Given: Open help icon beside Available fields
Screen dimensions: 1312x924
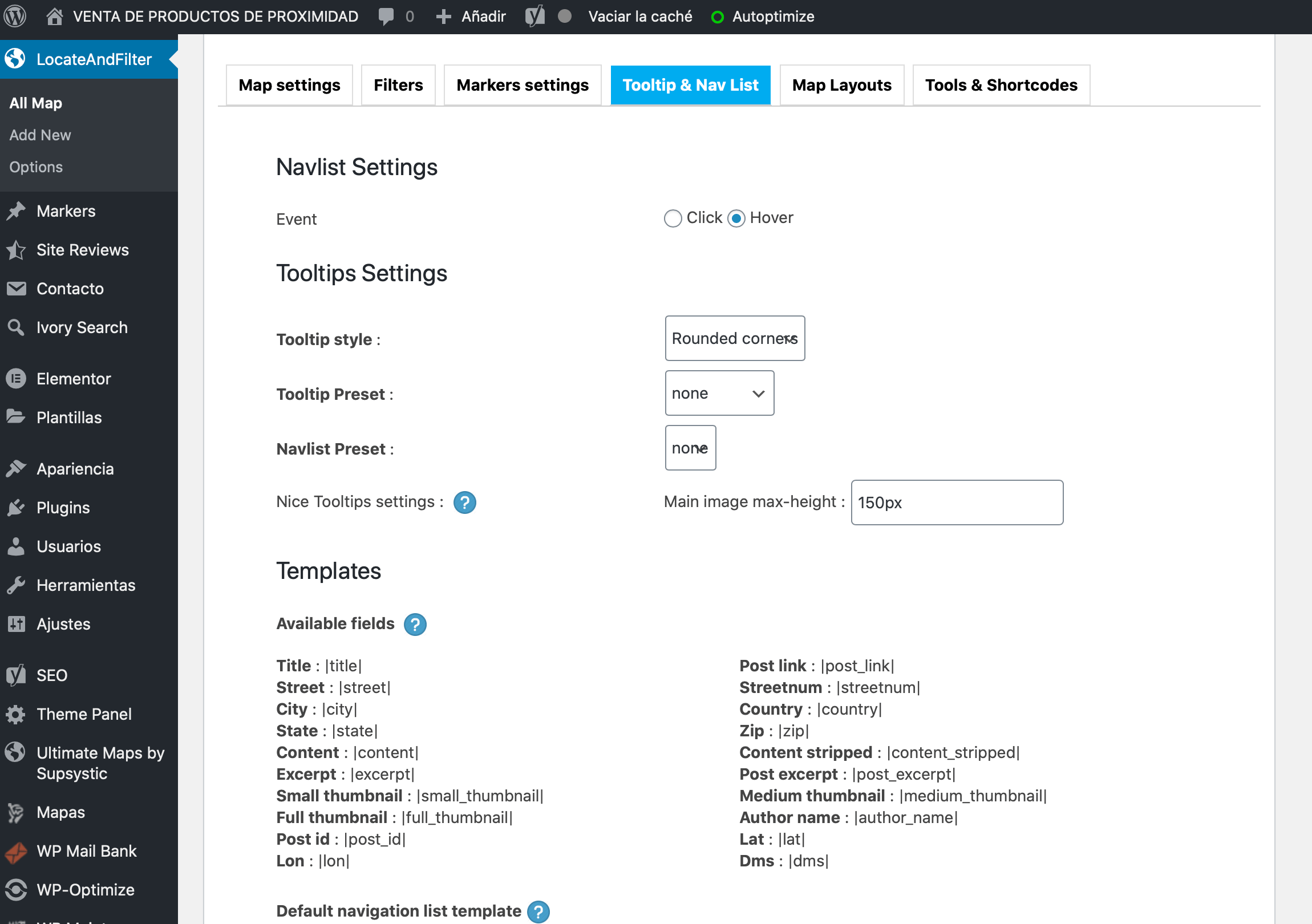Looking at the screenshot, I should (x=415, y=624).
